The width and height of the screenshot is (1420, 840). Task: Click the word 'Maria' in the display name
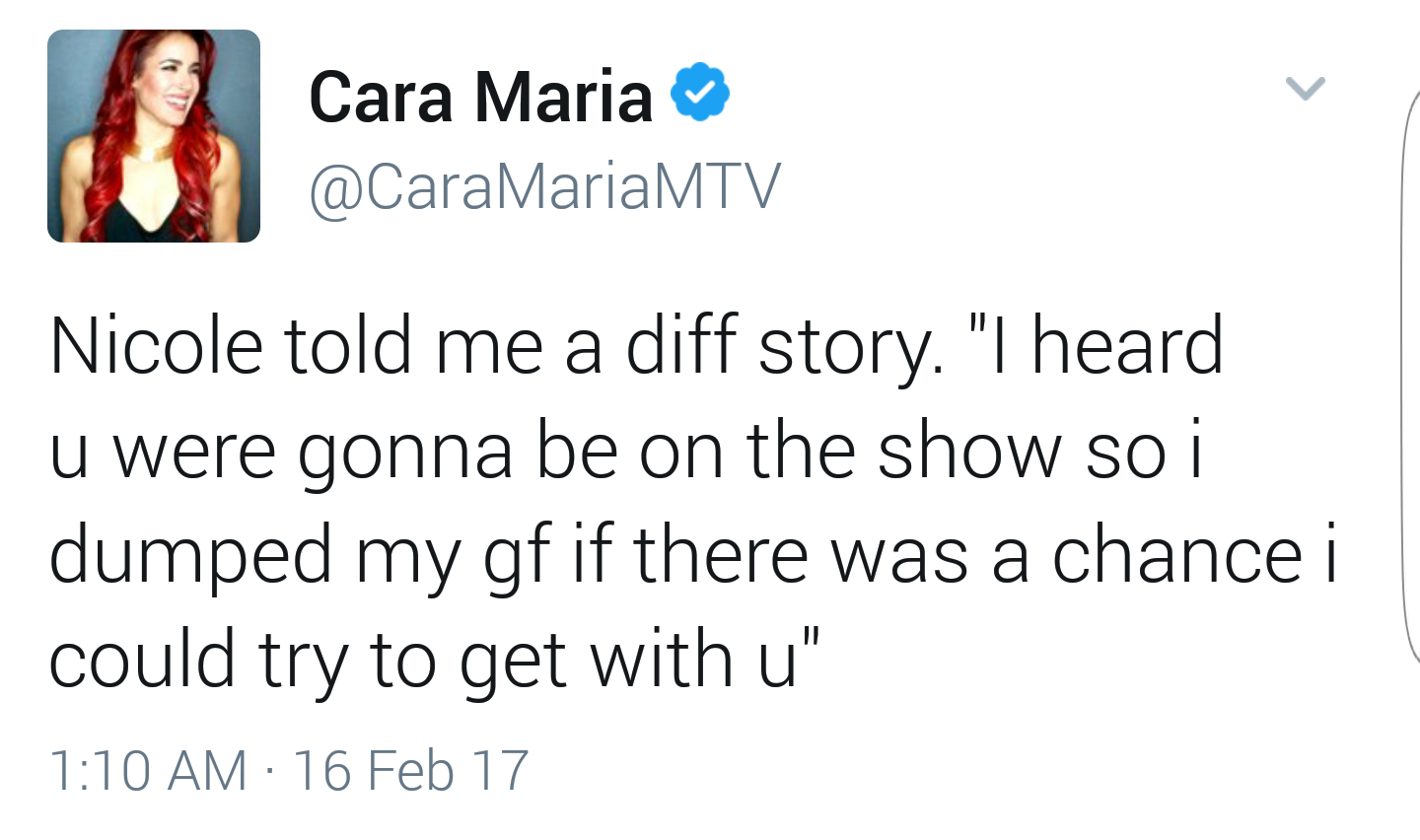[563, 97]
